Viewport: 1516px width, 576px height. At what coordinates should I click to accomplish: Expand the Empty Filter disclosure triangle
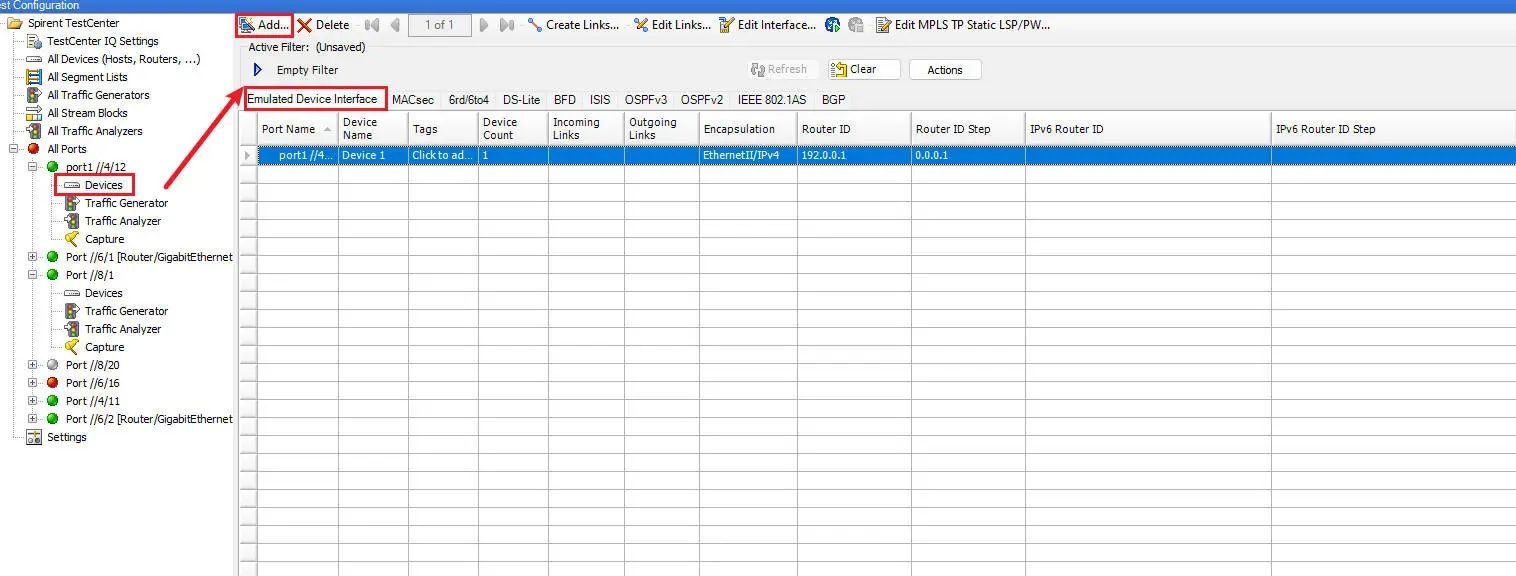257,70
